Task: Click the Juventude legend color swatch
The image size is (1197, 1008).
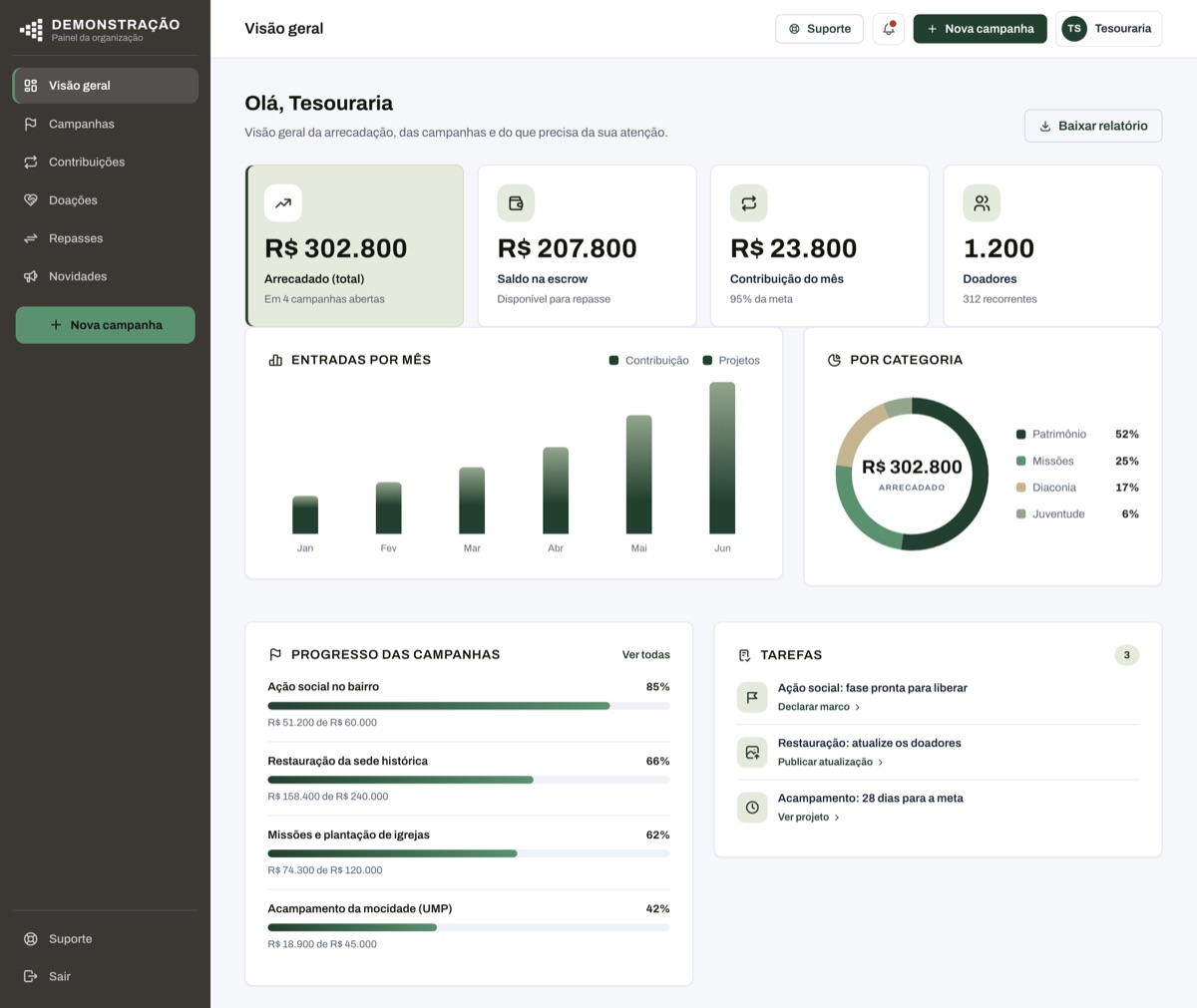Action: (1020, 514)
